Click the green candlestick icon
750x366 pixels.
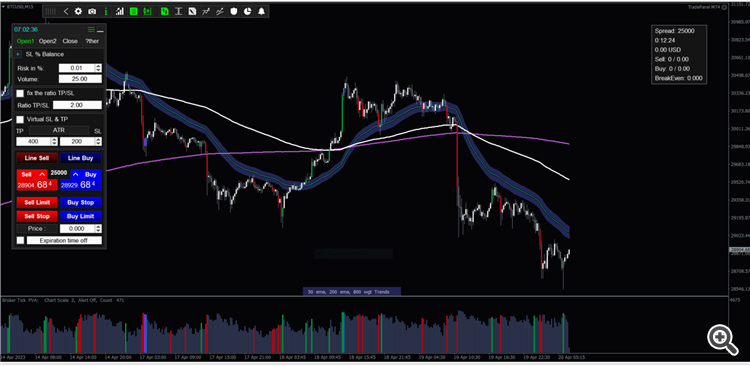[x=147, y=11]
